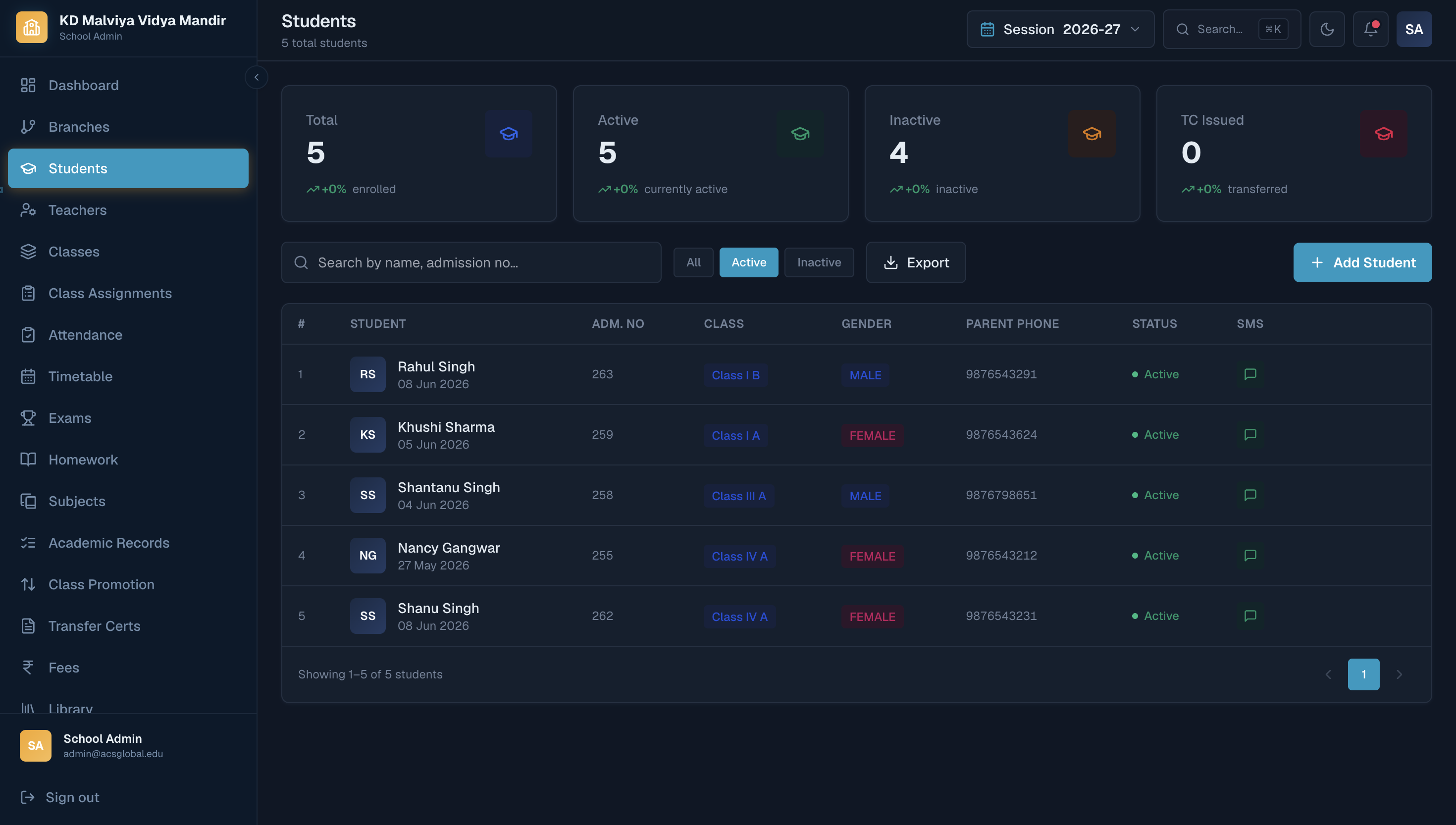Select Students in the sidebar

click(128, 168)
